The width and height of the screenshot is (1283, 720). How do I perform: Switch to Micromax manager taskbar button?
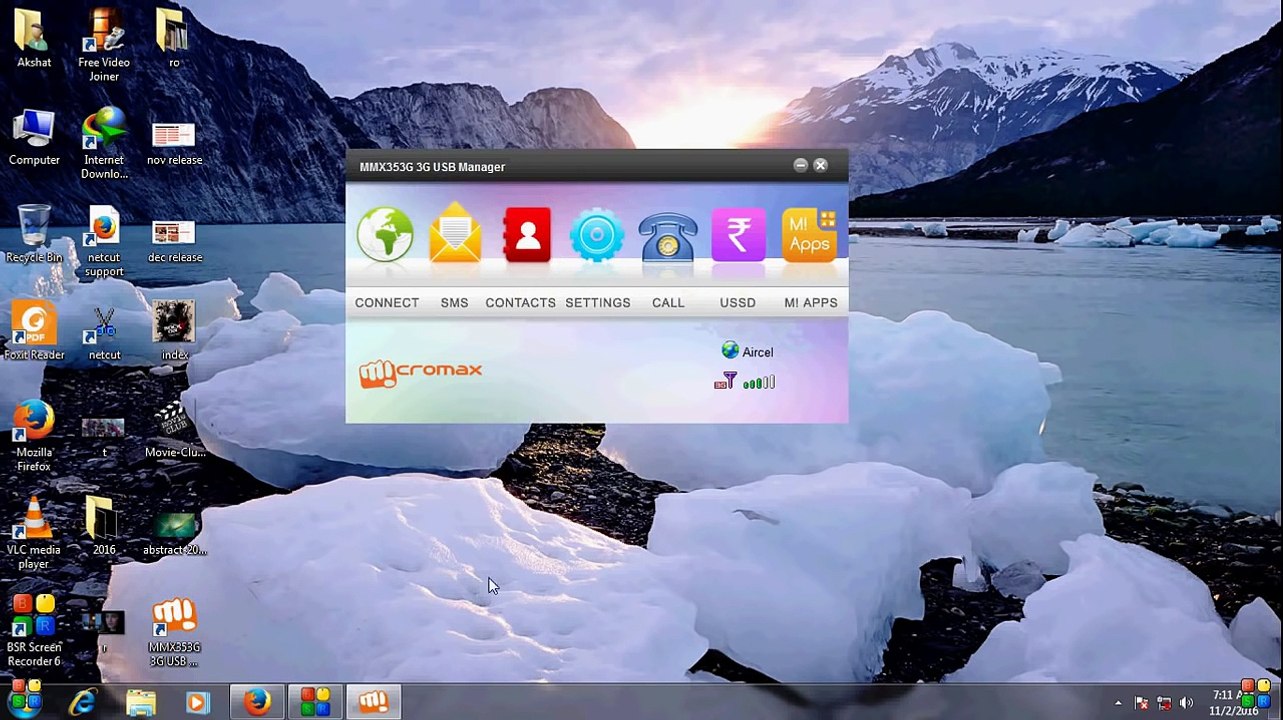tap(374, 702)
